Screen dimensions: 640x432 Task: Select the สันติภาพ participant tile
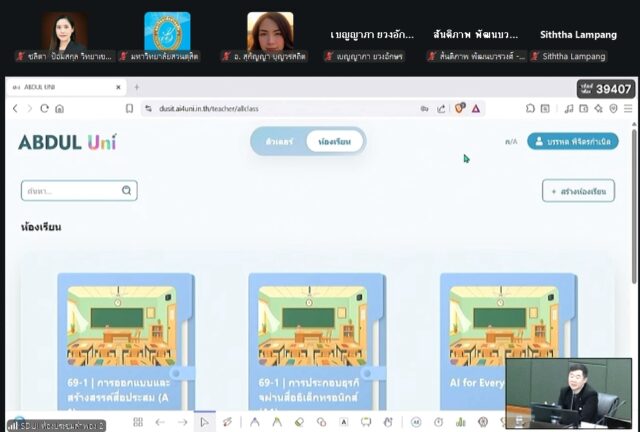tap(476, 35)
